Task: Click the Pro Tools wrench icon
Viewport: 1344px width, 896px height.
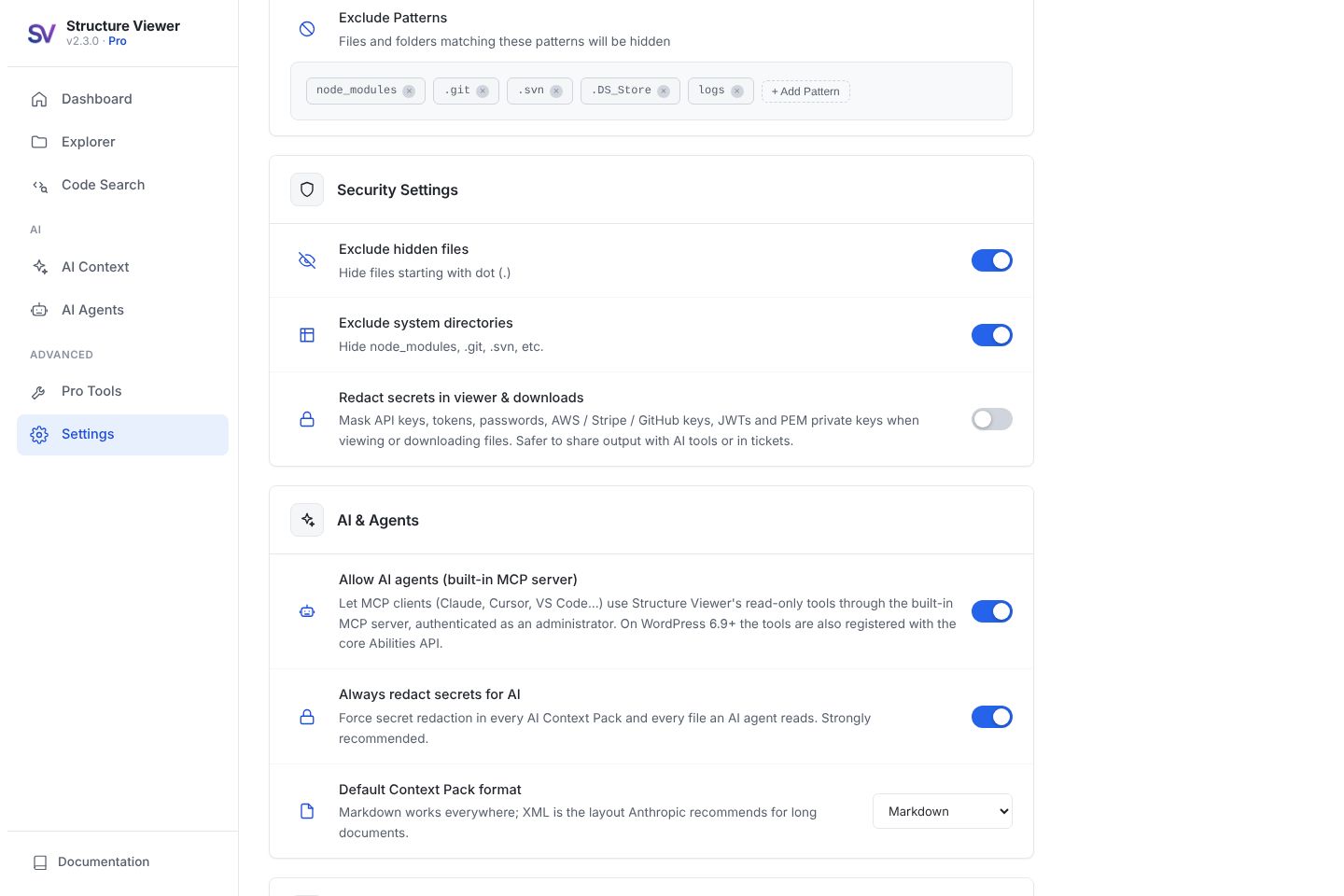Action: coord(39,391)
